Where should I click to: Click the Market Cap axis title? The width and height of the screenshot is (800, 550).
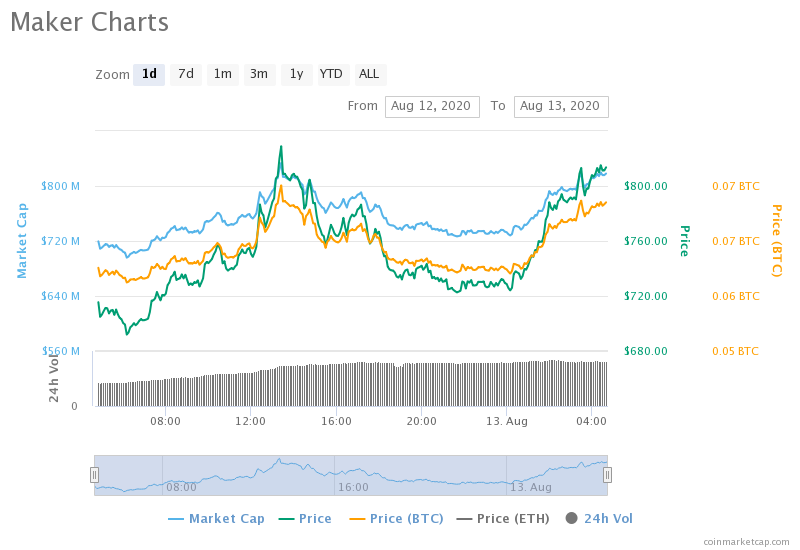[x=22, y=241]
